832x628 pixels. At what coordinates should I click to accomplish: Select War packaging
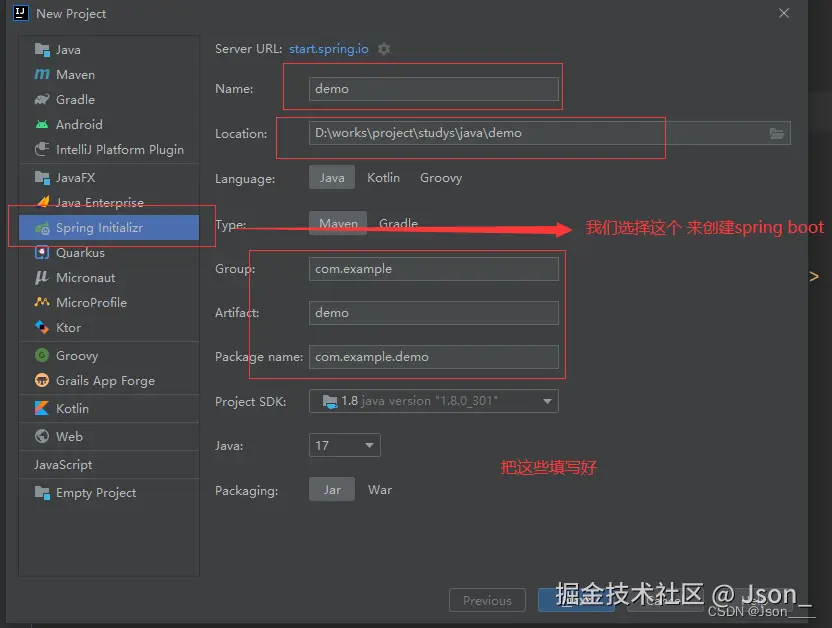[380, 490]
